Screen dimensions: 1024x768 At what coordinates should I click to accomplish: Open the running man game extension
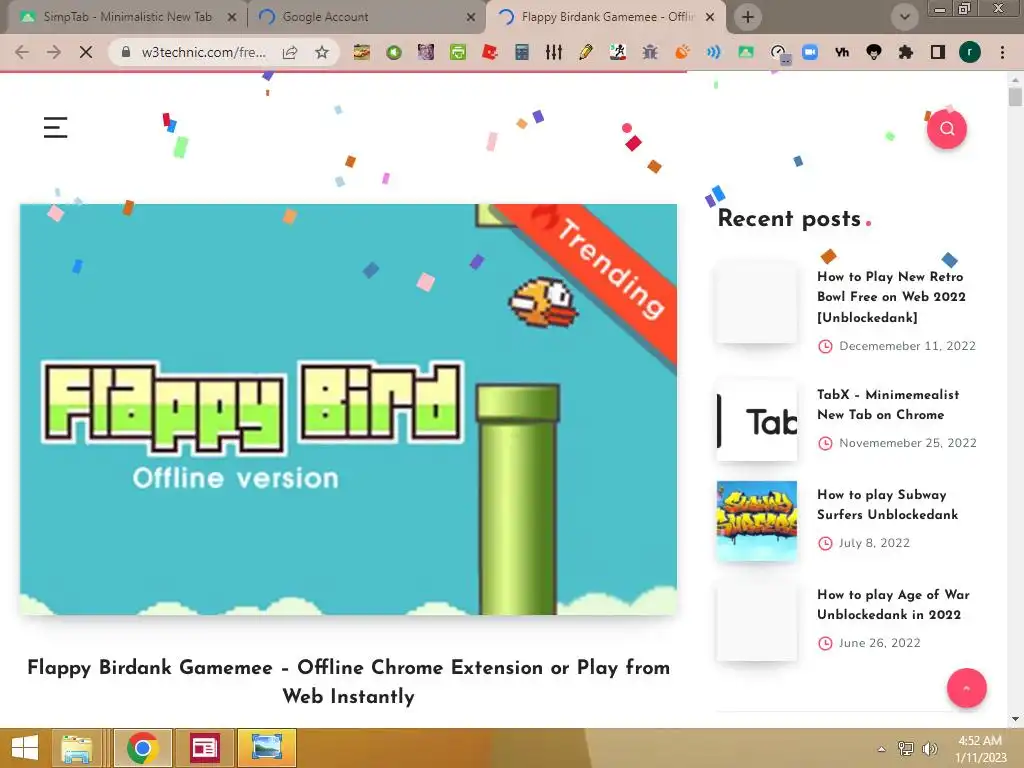click(618, 52)
